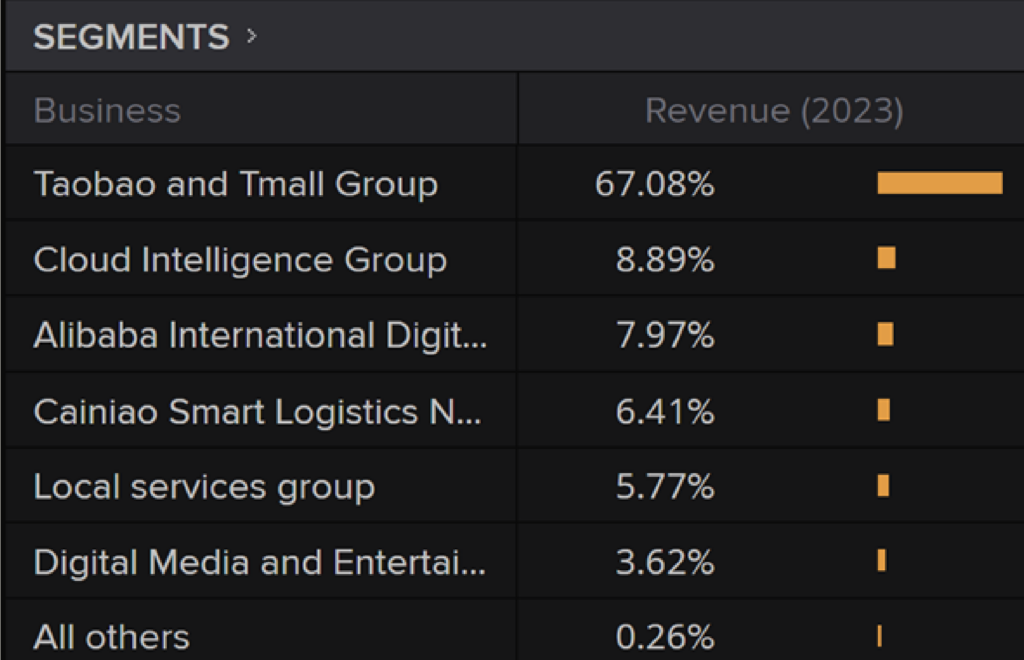The width and height of the screenshot is (1024, 660).
Task: Expand the SEGMENTS chevron arrow
Action: point(252,37)
